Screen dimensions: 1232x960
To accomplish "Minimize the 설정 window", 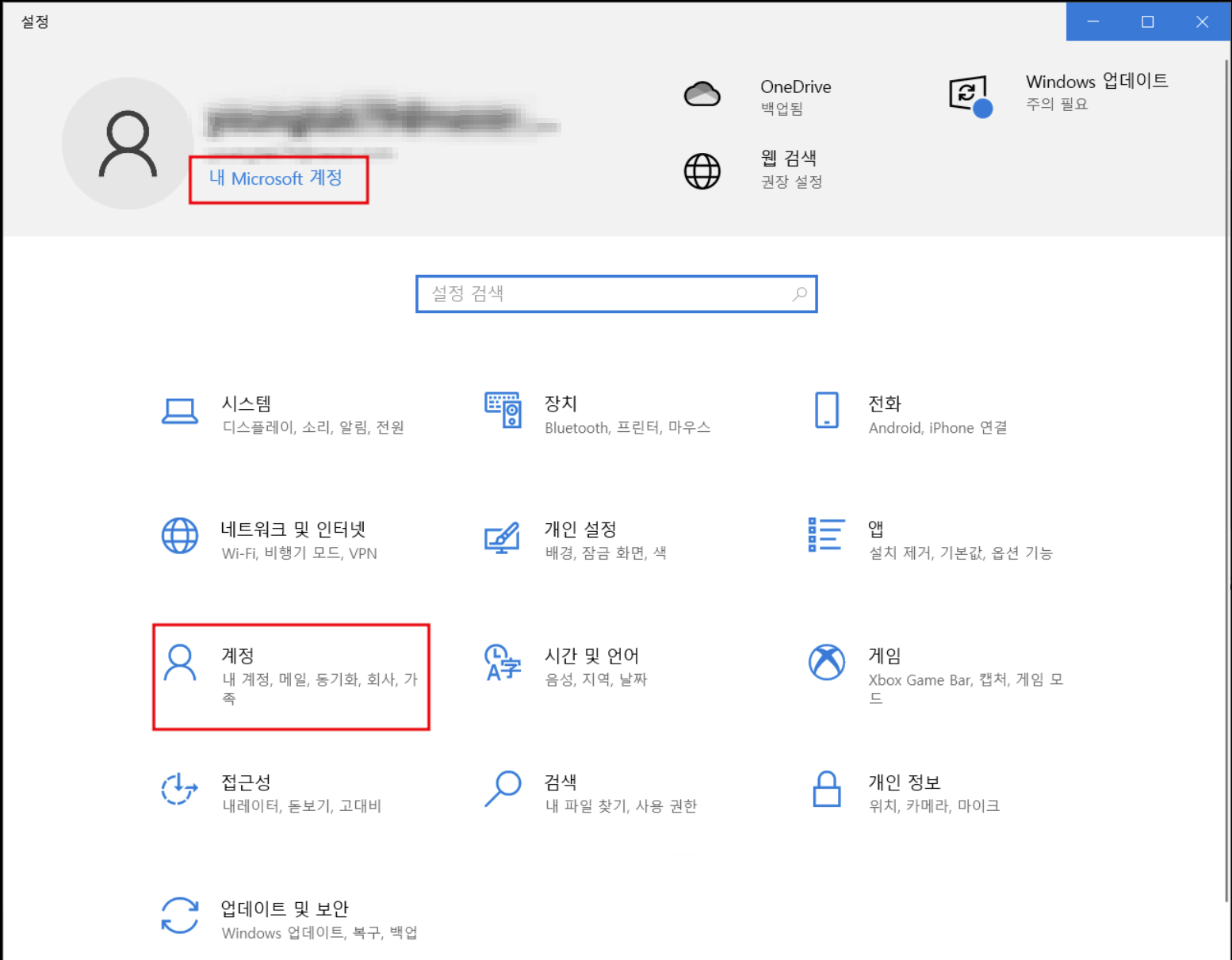I will click(1093, 21).
